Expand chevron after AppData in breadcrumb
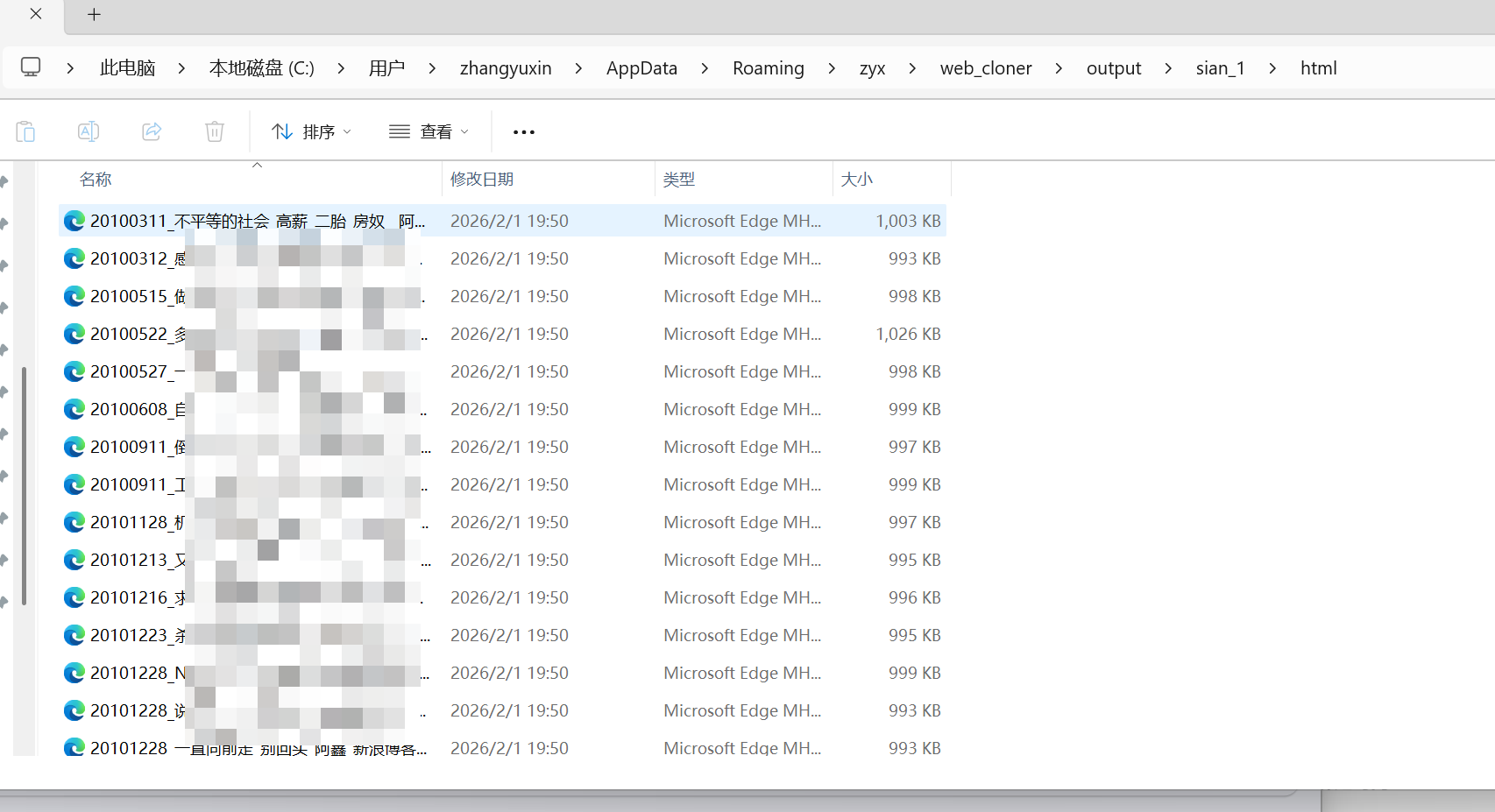1495x812 pixels. click(x=705, y=68)
